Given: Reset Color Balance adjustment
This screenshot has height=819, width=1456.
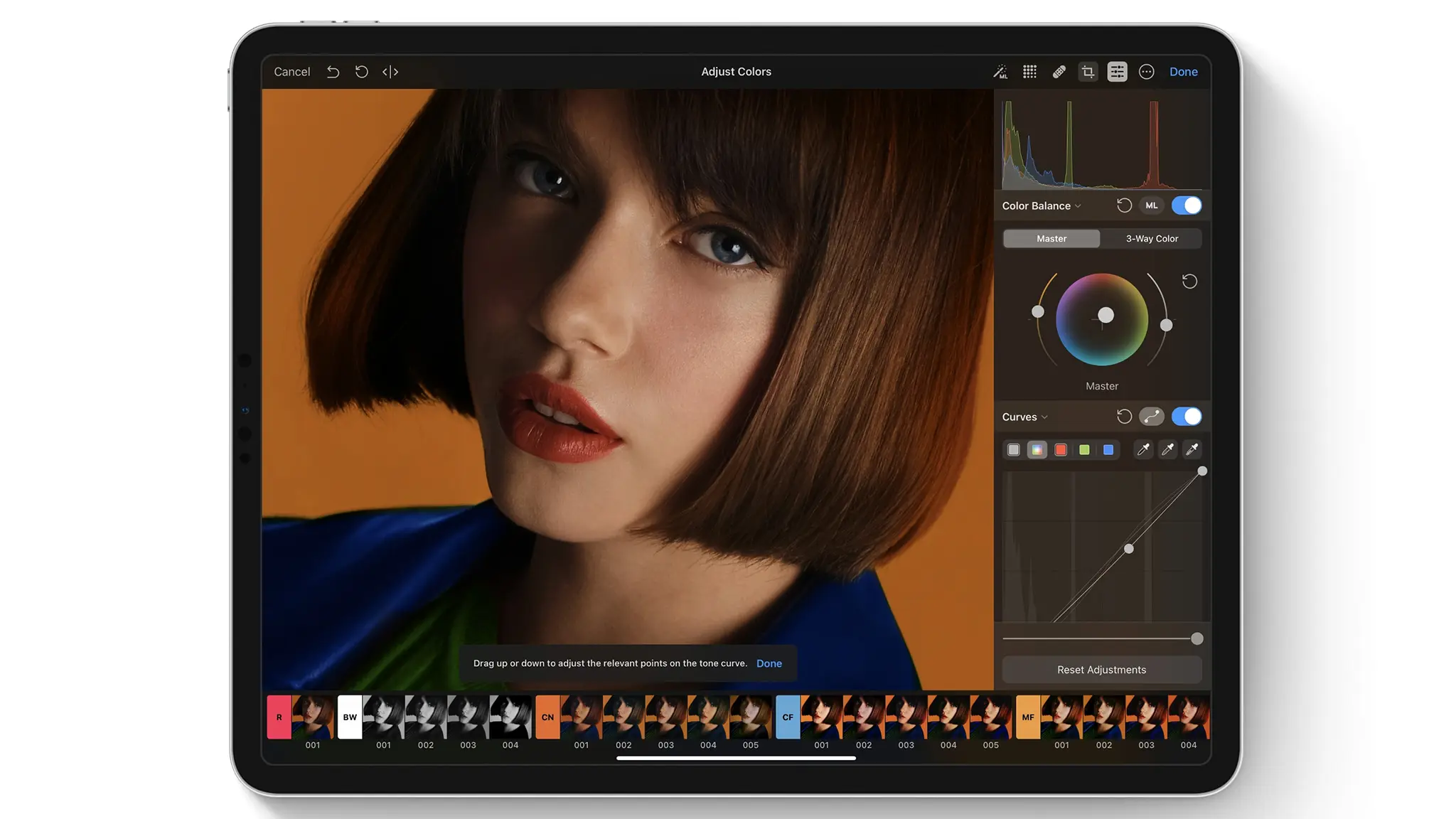Looking at the screenshot, I should click(x=1124, y=205).
